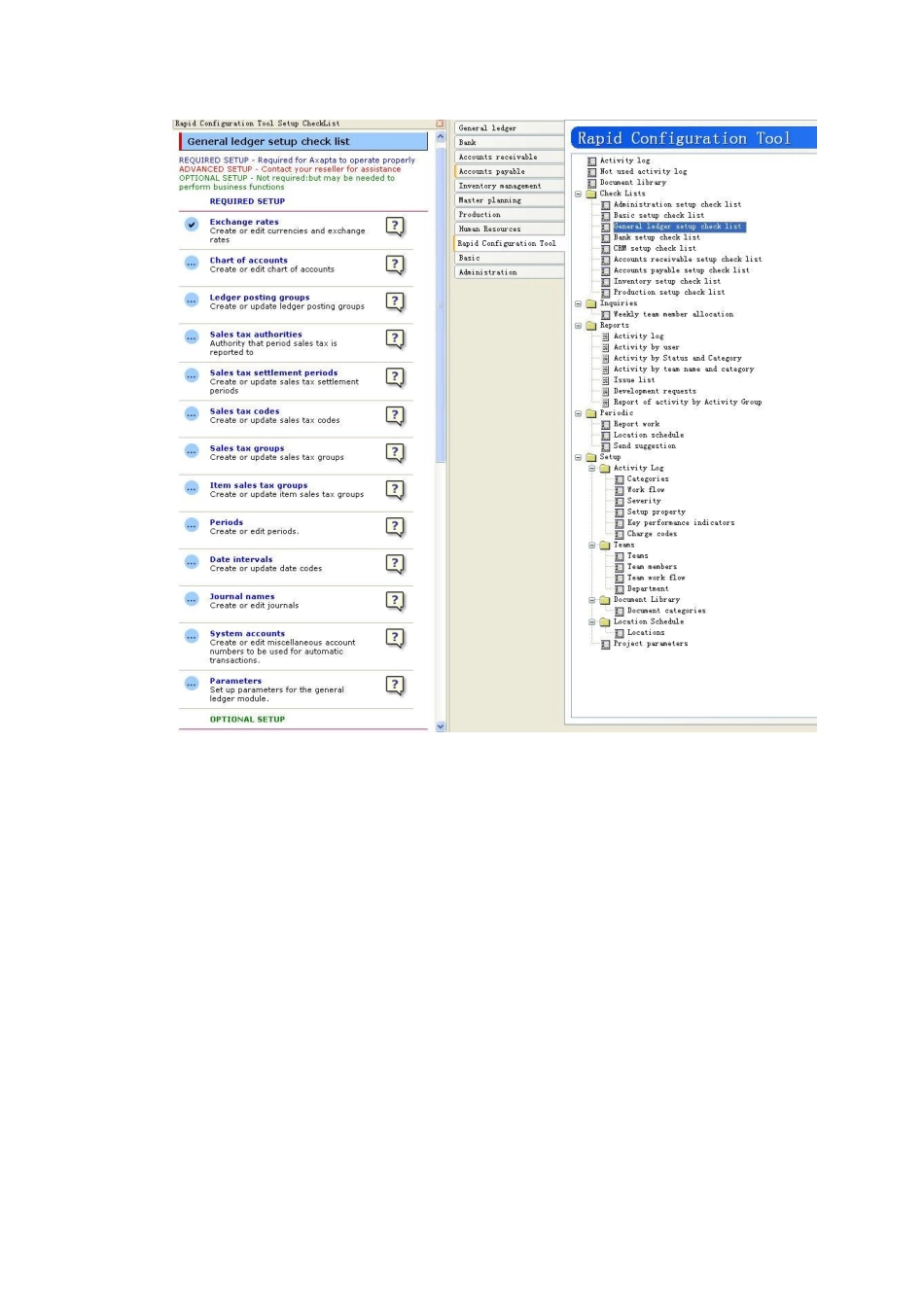Collapse the Teams folder
This screenshot has height=1307, width=924.
pos(591,545)
